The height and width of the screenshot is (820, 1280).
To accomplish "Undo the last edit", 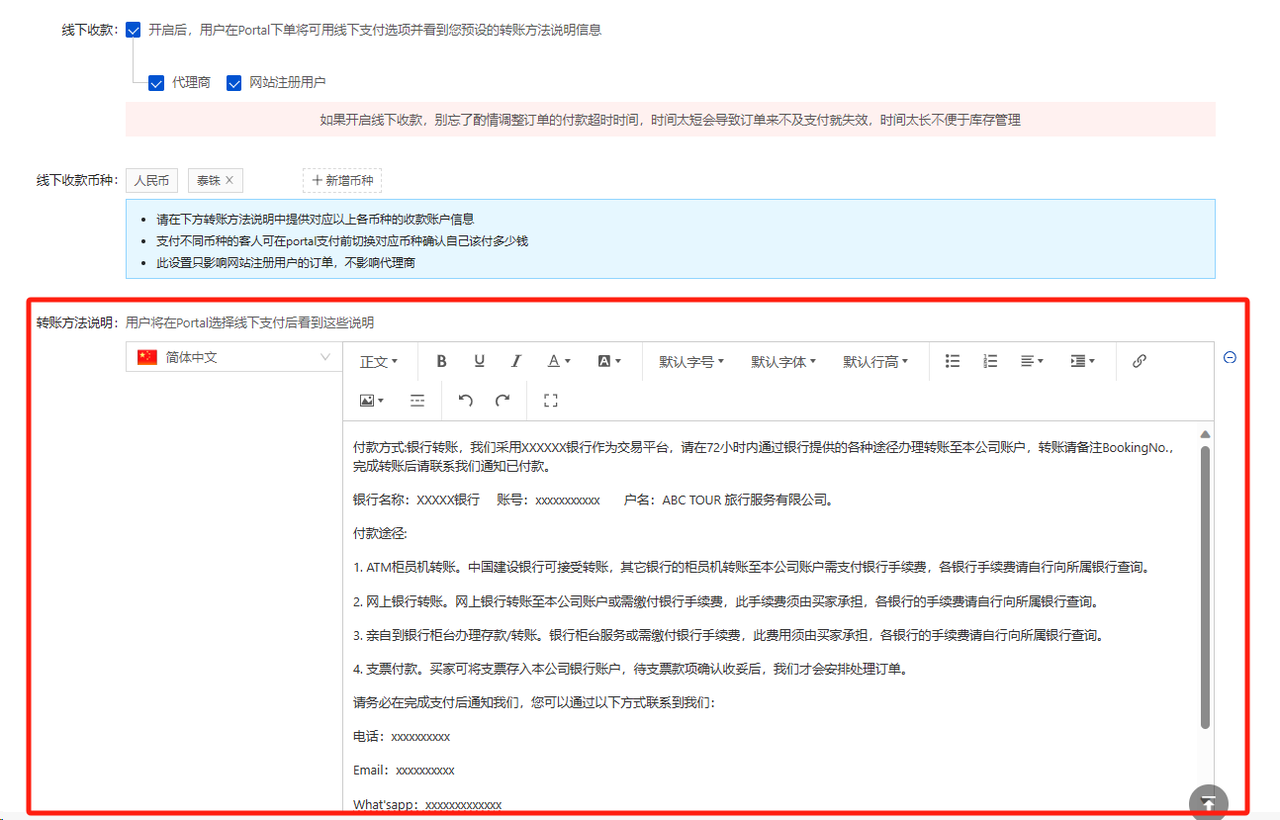I will coord(465,401).
